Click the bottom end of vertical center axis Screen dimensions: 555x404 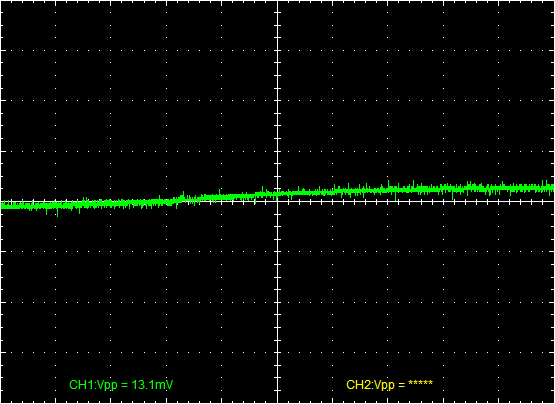coord(278,402)
